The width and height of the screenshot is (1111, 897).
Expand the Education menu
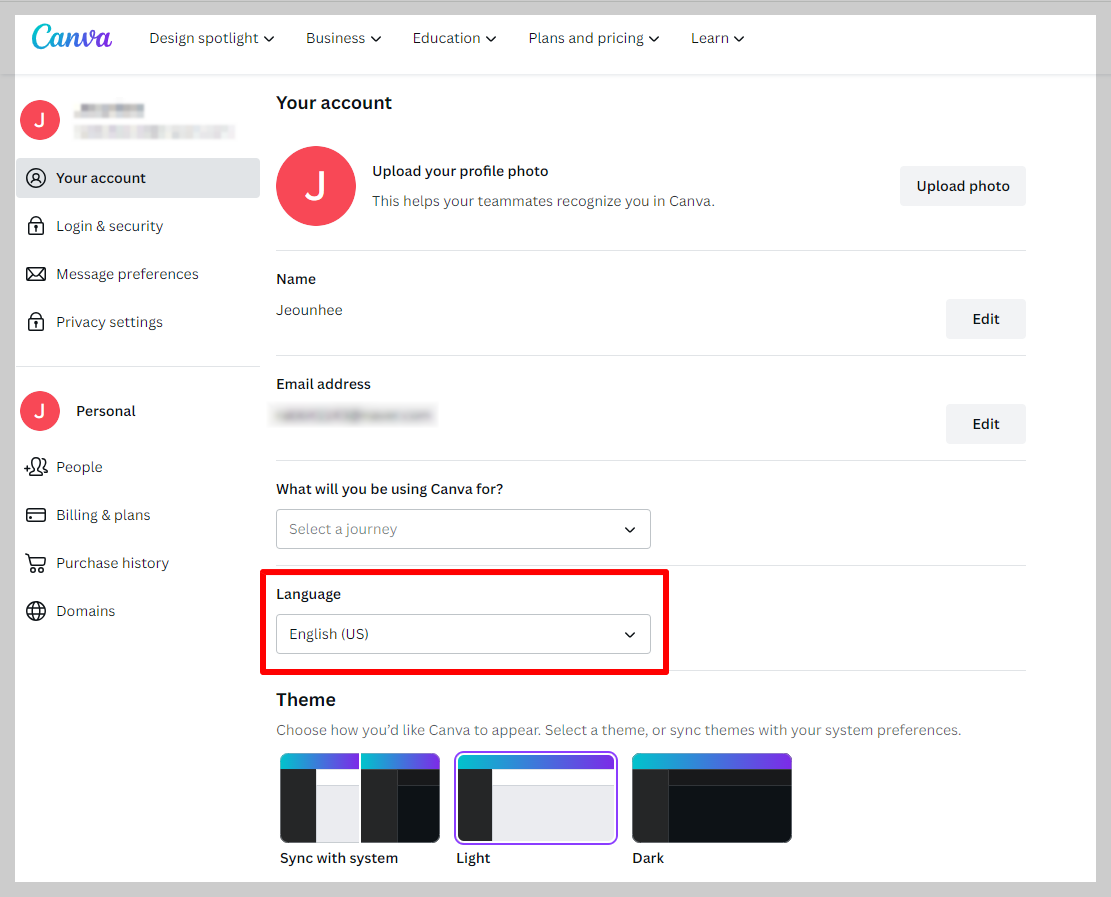[x=454, y=38]
